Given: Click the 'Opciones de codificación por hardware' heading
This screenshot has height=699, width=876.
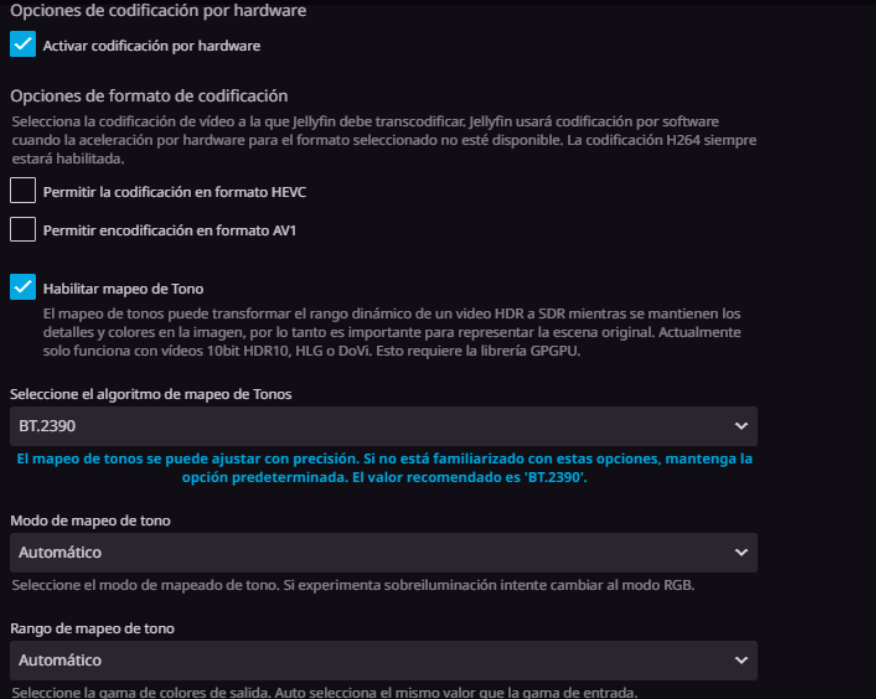Looking at the screenshot, I should [158, 11].
